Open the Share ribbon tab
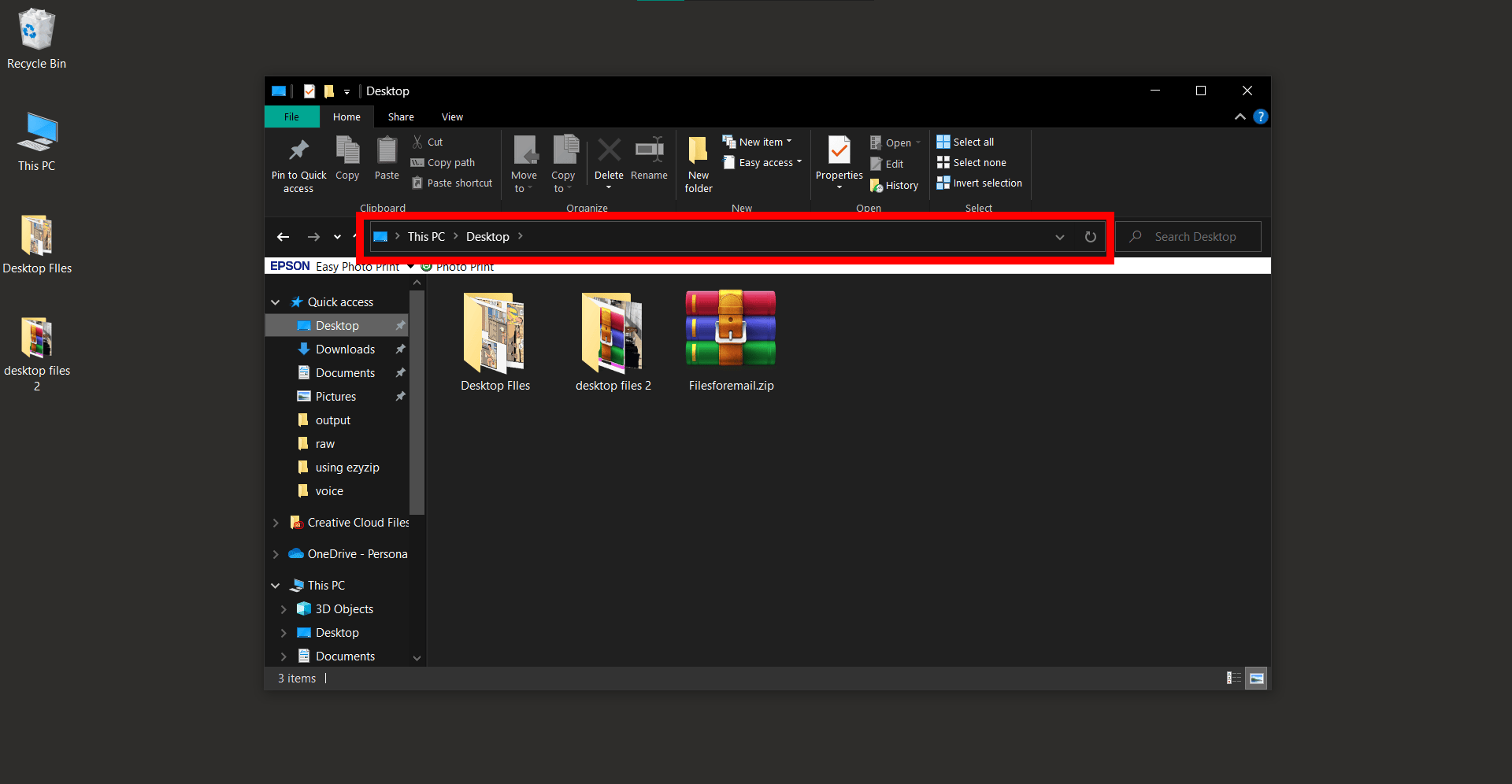The width and height of the screenshot is (1512, 784). pyautogui.click(x=400, y=116)
